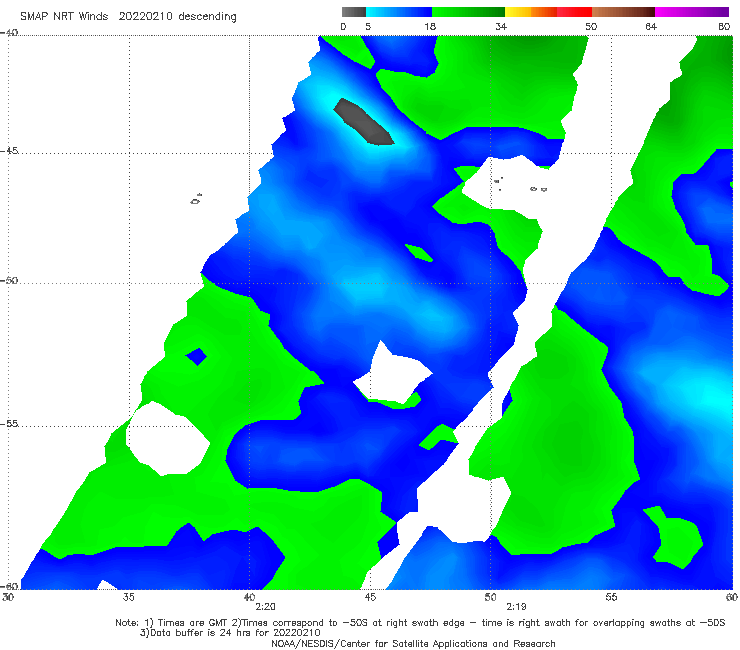Click the latitude label '-45'
The width and height of the screenshot is (740, 650).
9,151
